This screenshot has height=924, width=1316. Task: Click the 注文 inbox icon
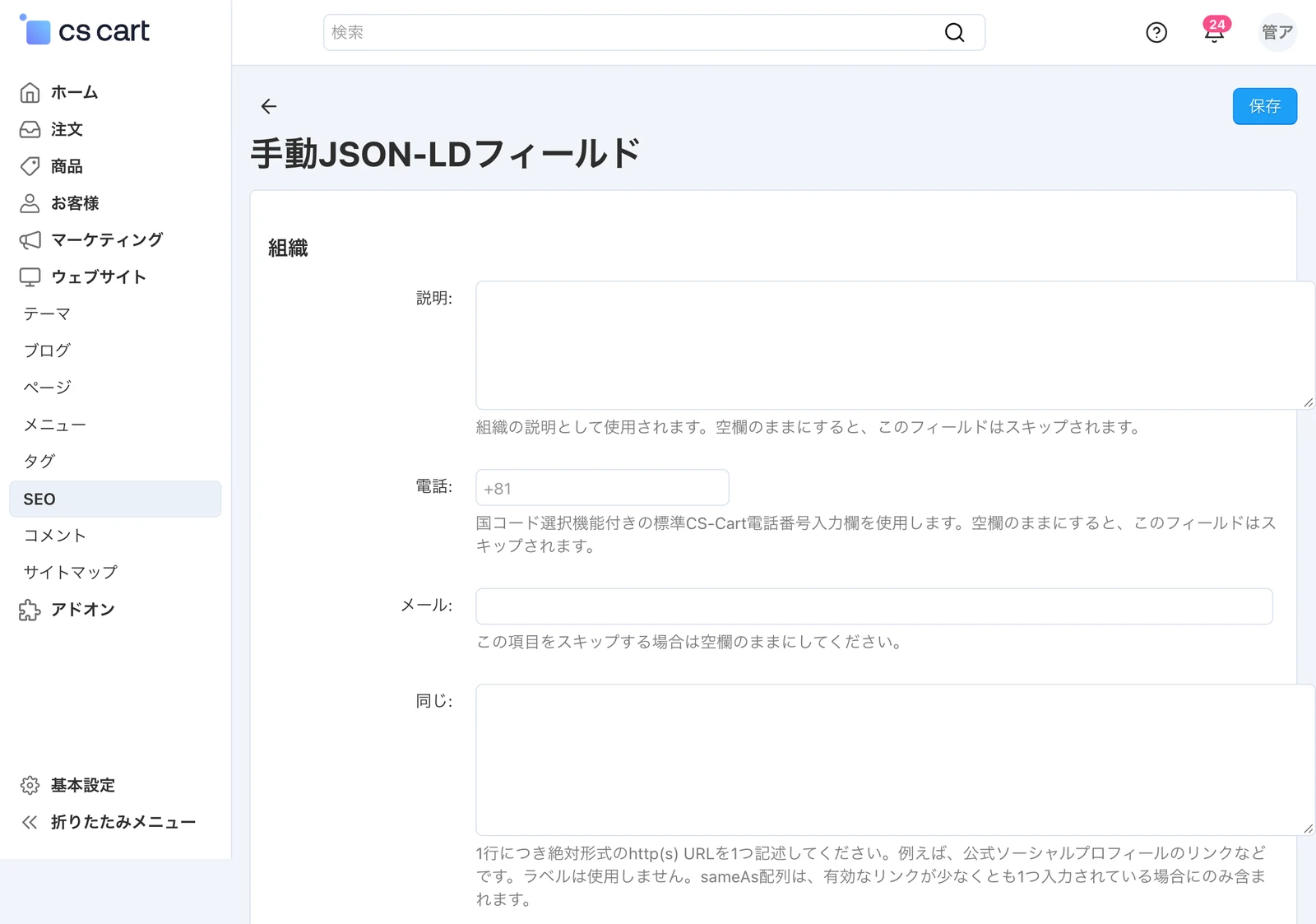tap(30, 129)
